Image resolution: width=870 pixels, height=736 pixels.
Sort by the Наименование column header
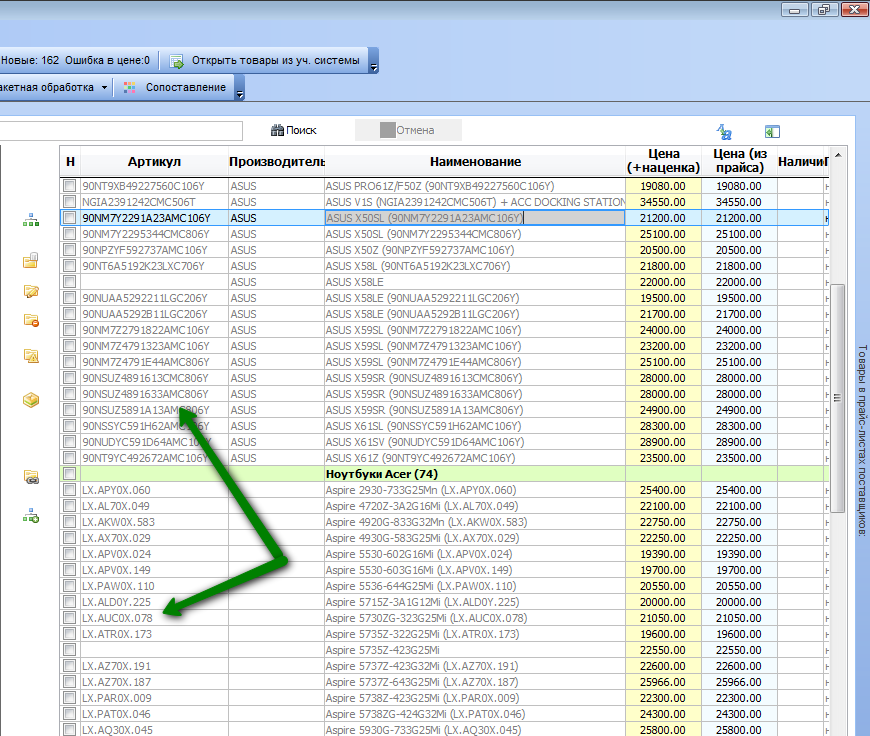[475, 162]
